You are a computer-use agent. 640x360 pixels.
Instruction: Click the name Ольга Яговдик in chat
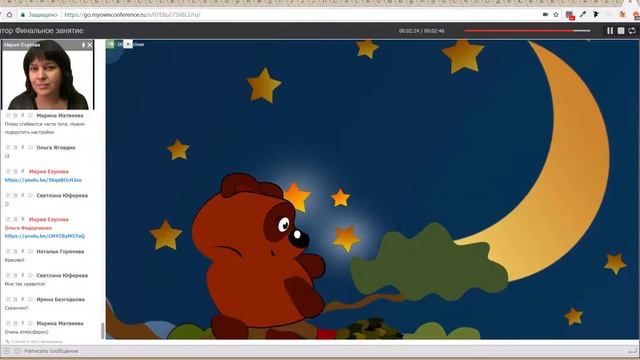[x=56, y=147]
